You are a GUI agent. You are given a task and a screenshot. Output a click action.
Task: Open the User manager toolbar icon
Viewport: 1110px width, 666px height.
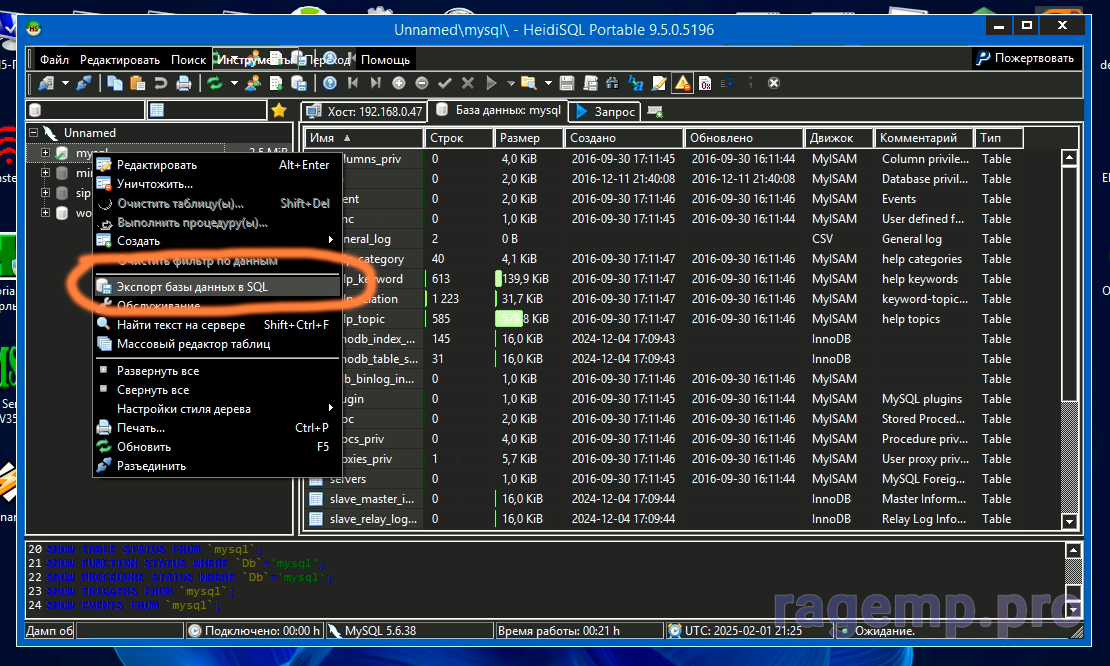click(253, 84)
